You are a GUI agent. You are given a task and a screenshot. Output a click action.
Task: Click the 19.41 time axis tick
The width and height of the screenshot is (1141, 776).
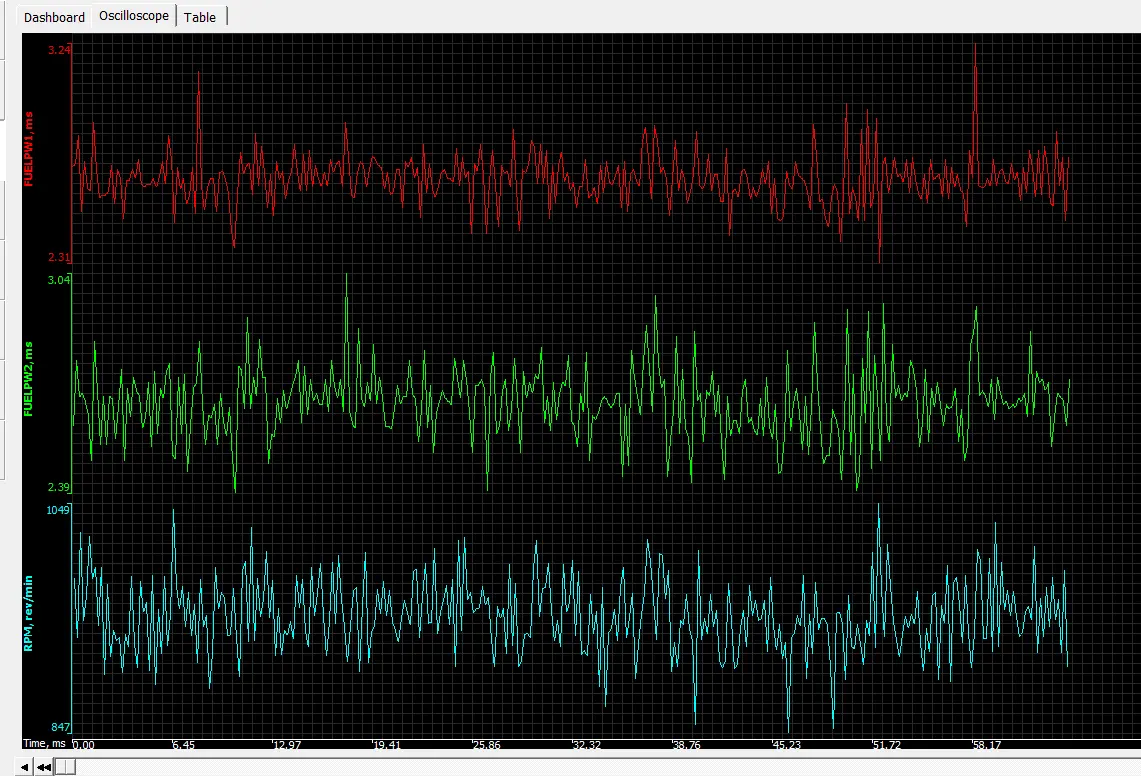(387, 745)
